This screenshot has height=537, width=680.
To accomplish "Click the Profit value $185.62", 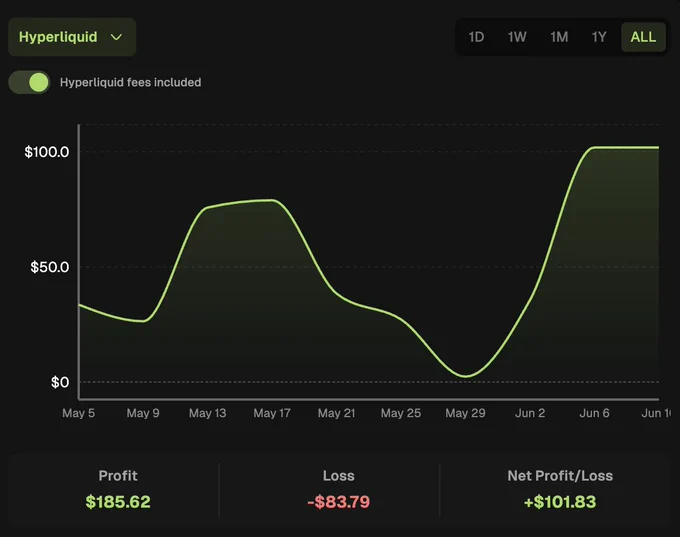I will (118, 502).
